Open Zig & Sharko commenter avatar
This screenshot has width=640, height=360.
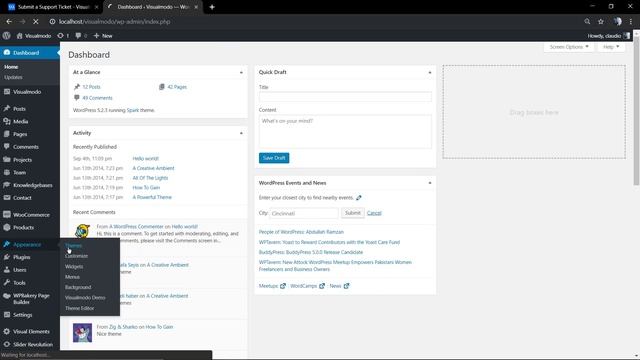point(82,333)
